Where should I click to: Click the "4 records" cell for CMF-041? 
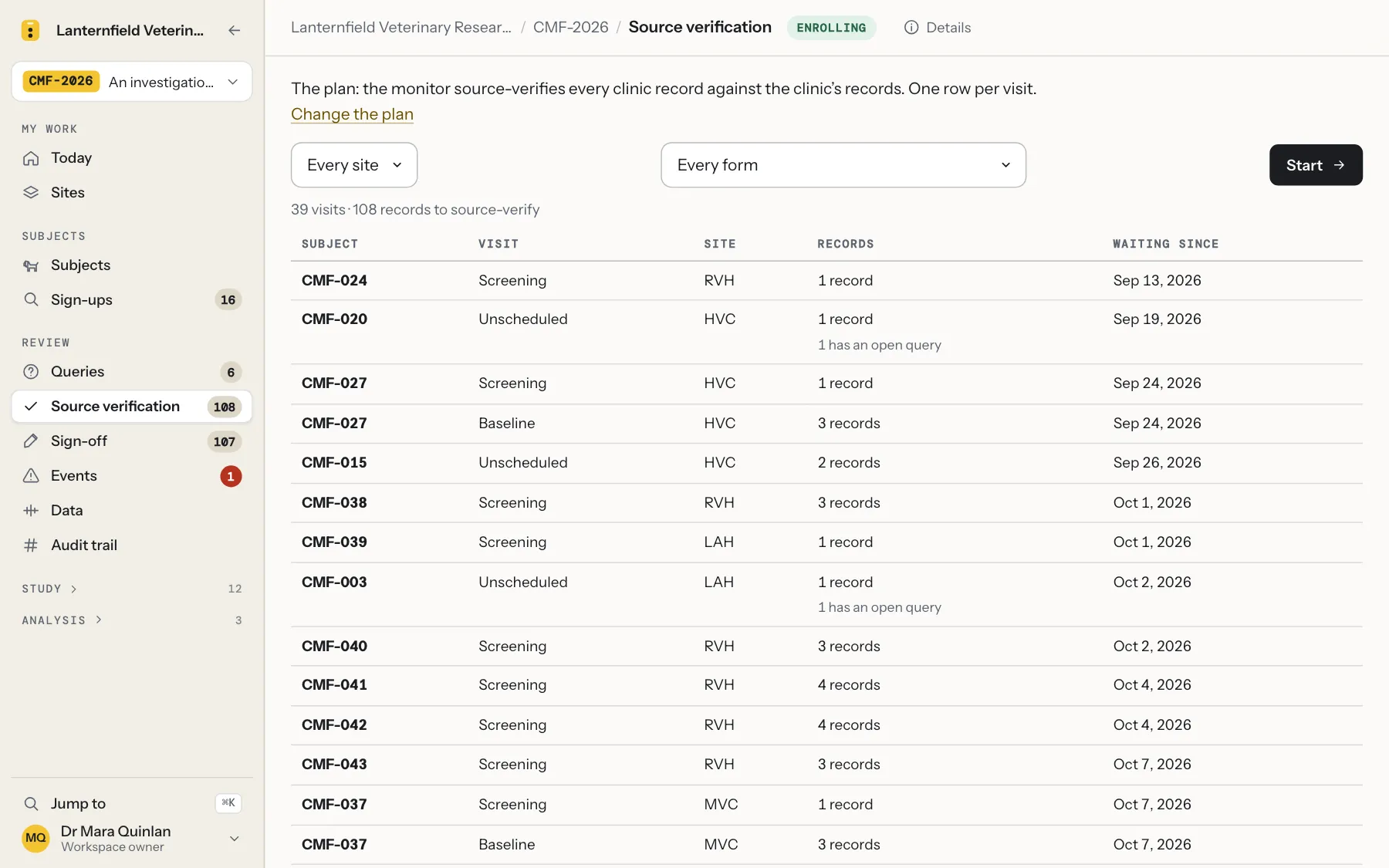[849, 685]
